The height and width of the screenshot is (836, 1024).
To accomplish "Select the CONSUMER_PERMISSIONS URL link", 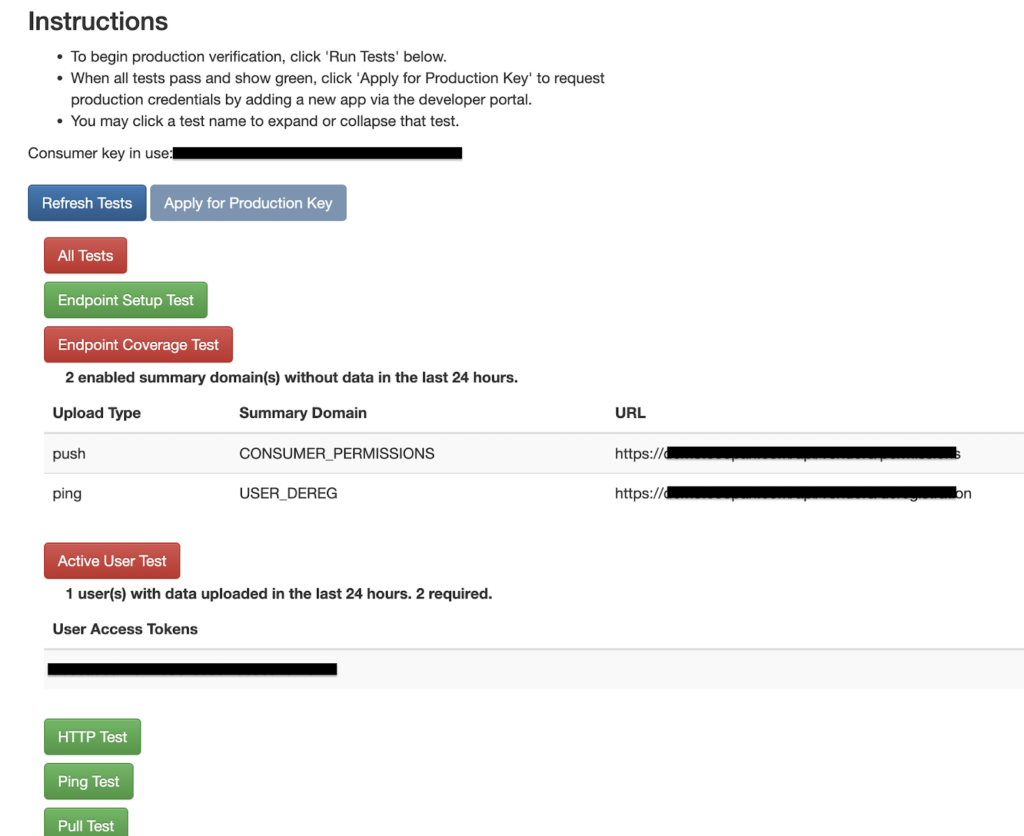I will pyautogui.click(x=788, y=453).
